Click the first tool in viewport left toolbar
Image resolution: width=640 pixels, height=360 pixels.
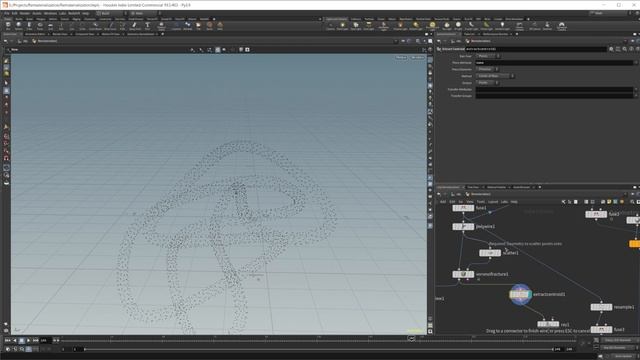(6, 60)
